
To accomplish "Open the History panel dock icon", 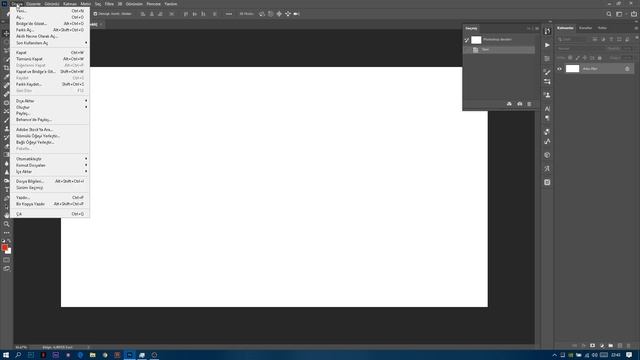I will coord(547,31).
